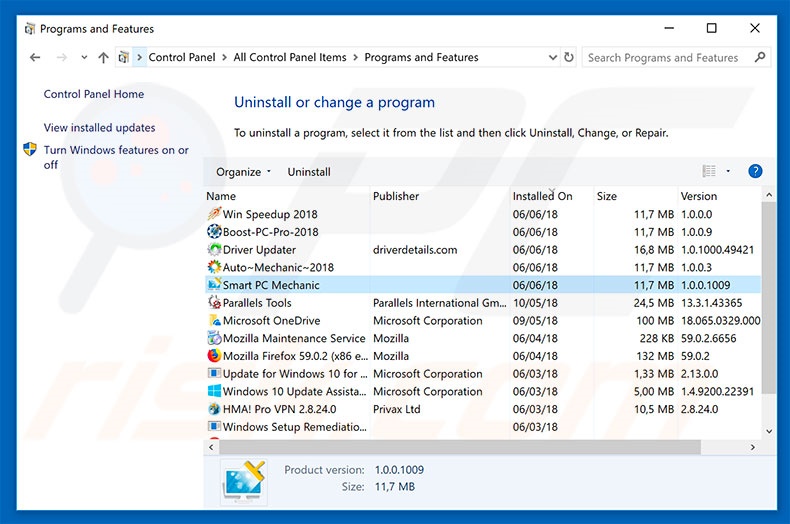Open help with the blue question mark icon
Image resolution: width=790 pixels, height=524 pixels.
point(755,171)
